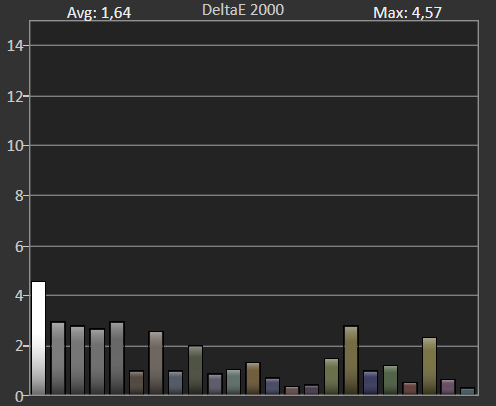The image size is (496, 406).
Task: Select the khaki-yellow bar reaching about 2.3
Action: 429,366
